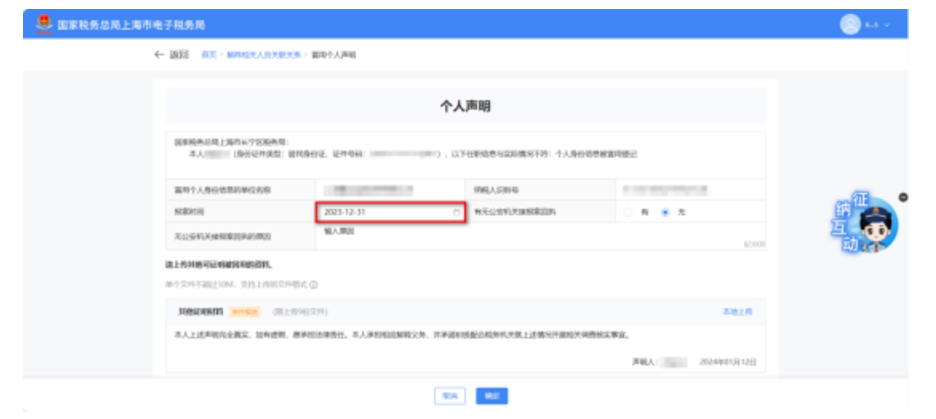Click the 个人声明 title heading
The image size is (936, 419).
point(465,105)
